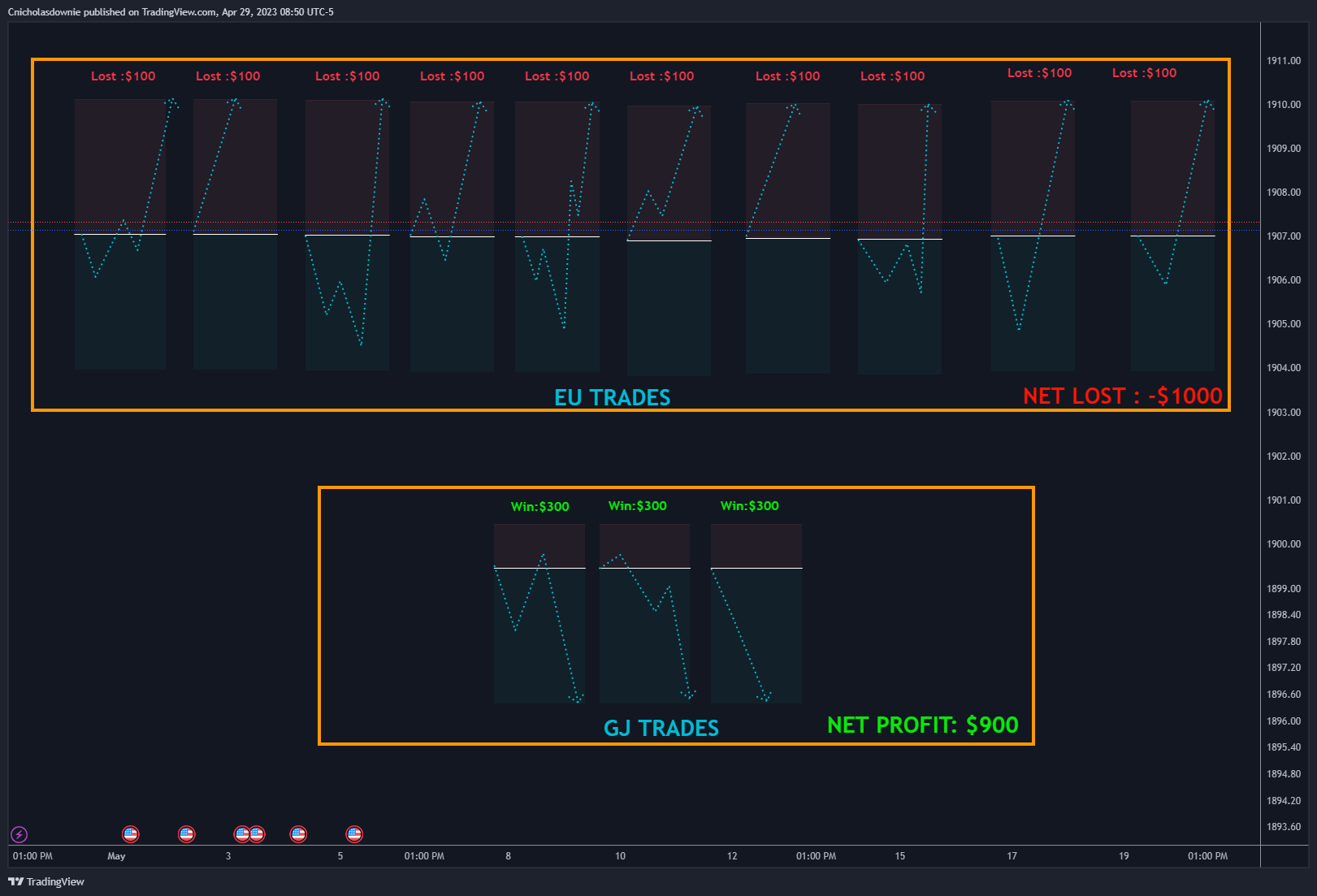Click the 1909.00 price axis label

click(1284, 149)
